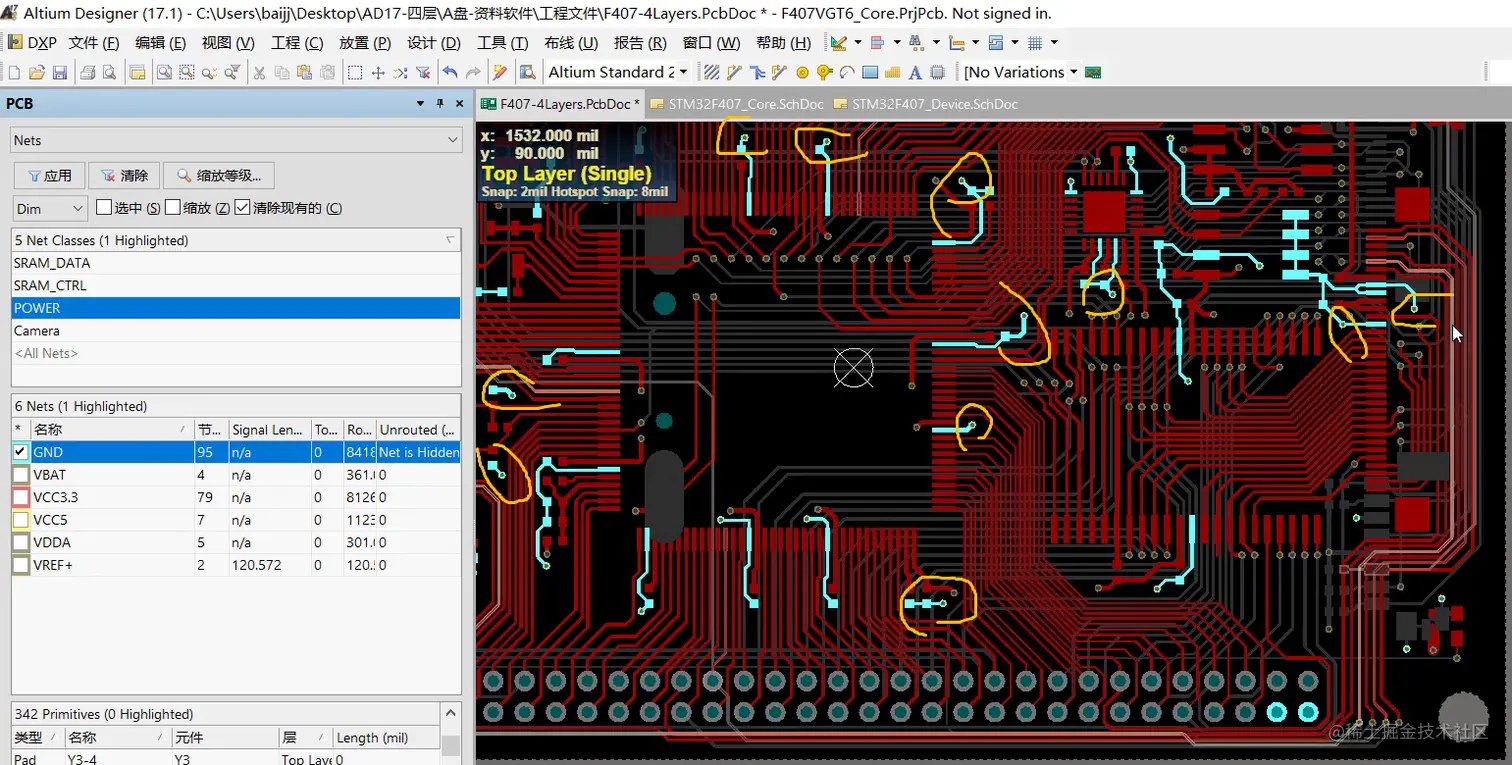Viewport: 1512px width, 765px height.
Task: Open the Nets panel mode dropdown
Action: coord(453,141)
